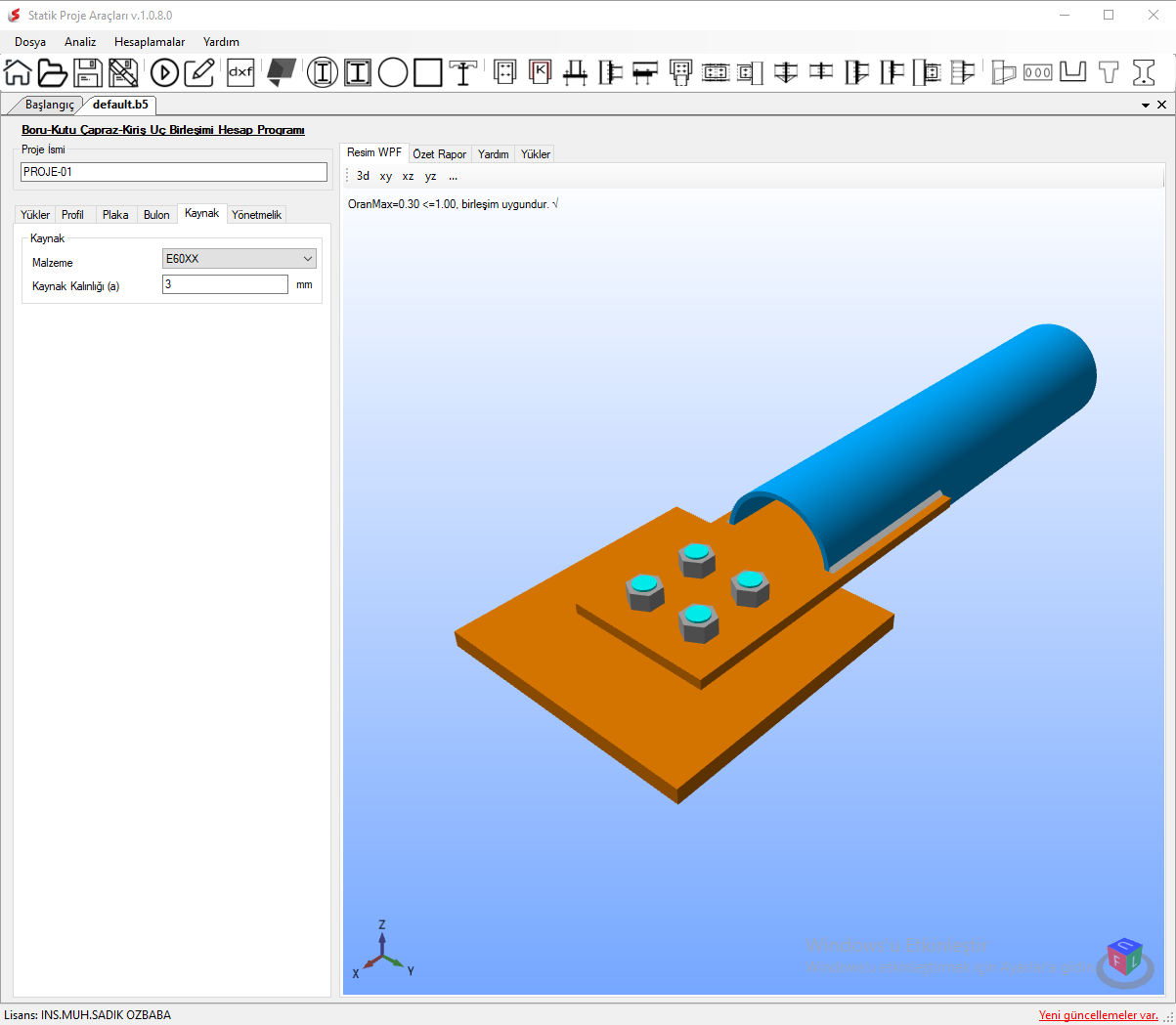
Task: Select the Kaynak tab
Action: [202, 213]
